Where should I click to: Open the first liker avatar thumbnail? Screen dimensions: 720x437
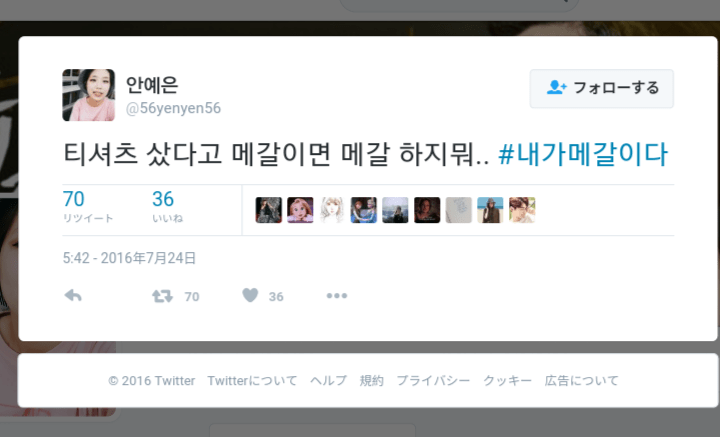(x=269, y=210)
